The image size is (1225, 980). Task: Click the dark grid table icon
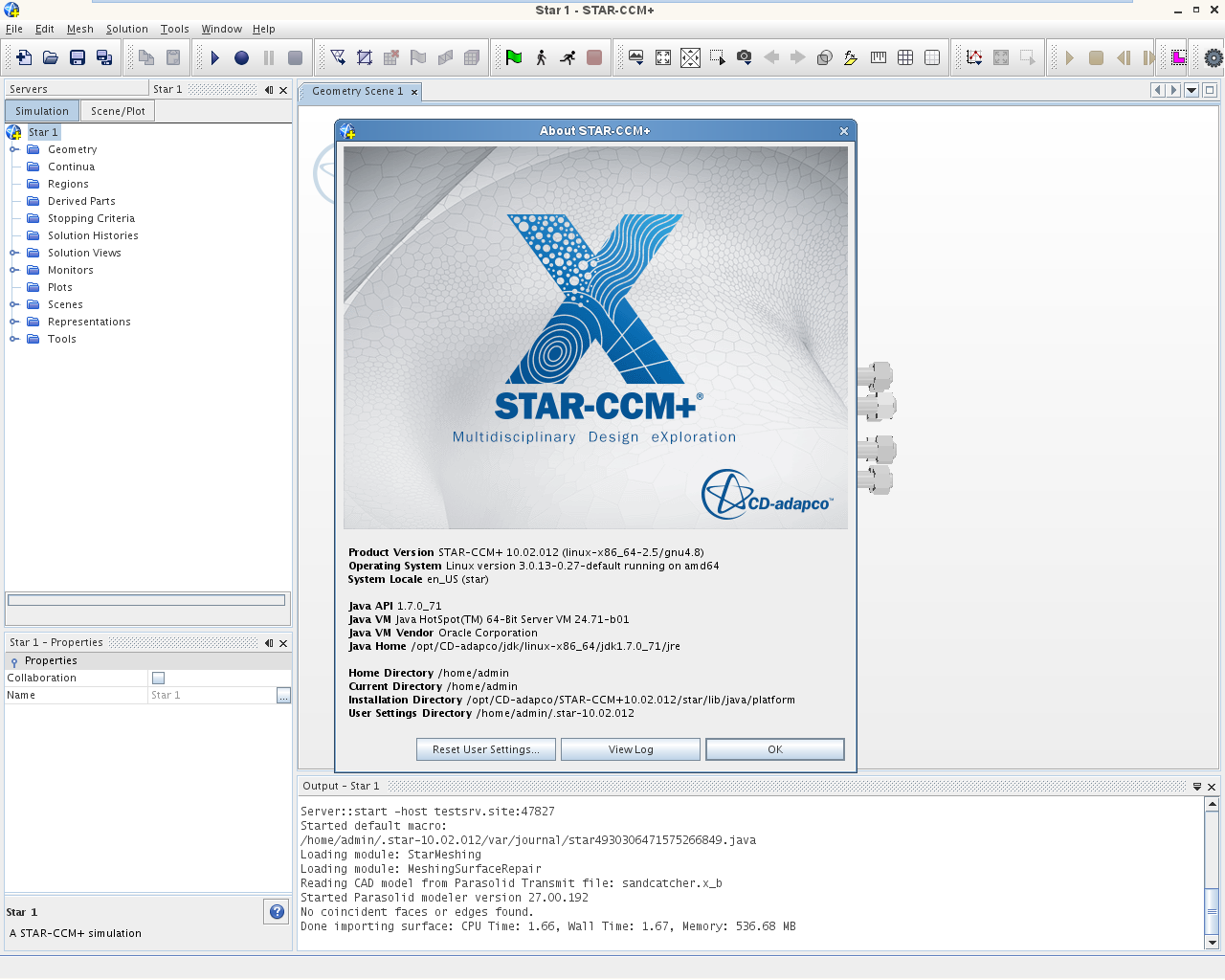point(905,57)
